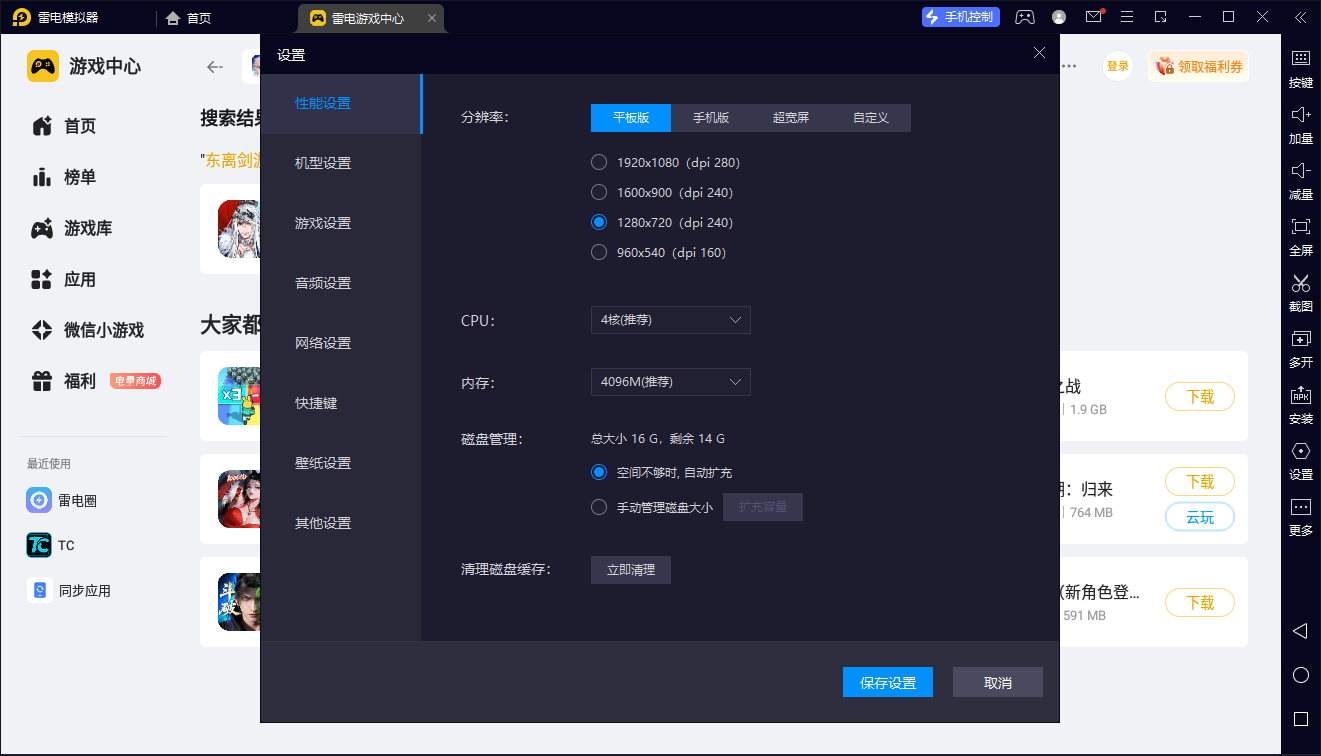Tap the Android recent apps square button
The image size is (1321, 756).
coord(1301,719)
